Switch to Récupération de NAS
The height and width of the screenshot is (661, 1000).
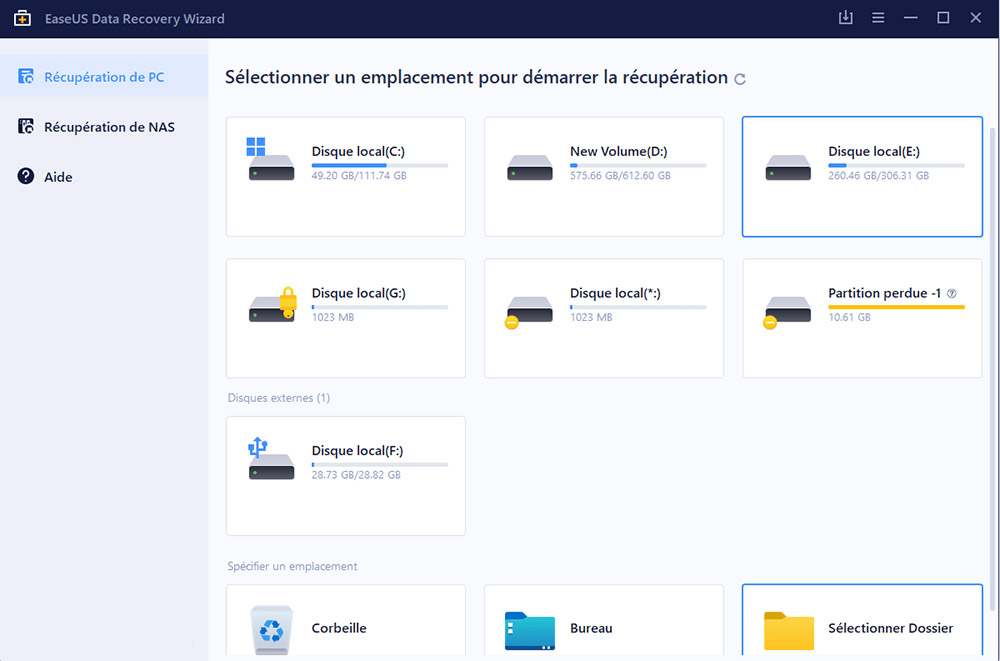click(104, 126)
